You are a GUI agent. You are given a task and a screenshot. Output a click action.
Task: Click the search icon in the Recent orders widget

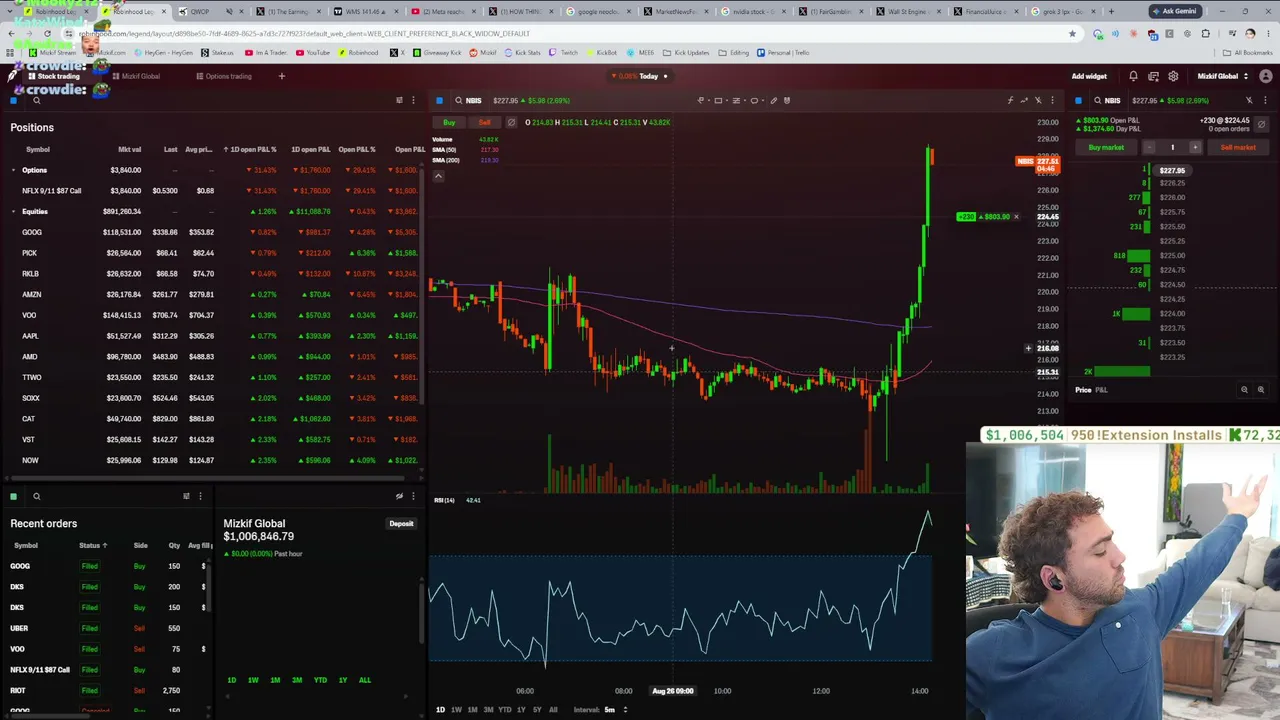point(36,496)
